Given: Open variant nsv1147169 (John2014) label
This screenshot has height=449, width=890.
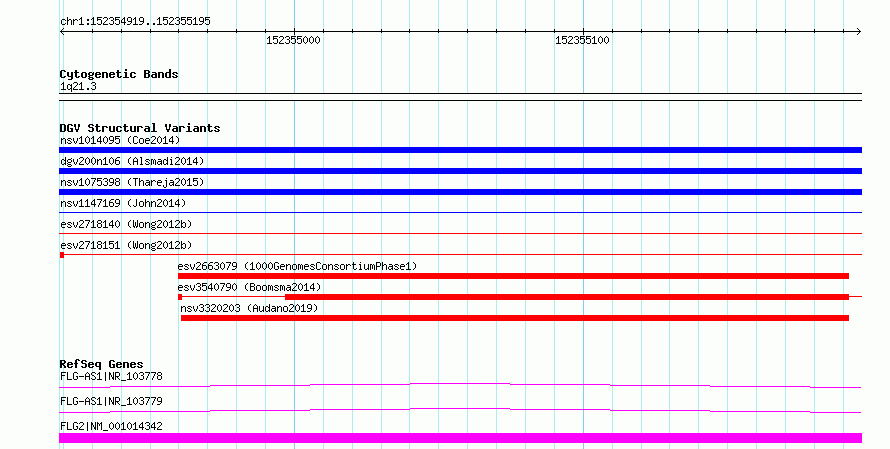Looking at the screenshot, I should click(x=123, y=203).
